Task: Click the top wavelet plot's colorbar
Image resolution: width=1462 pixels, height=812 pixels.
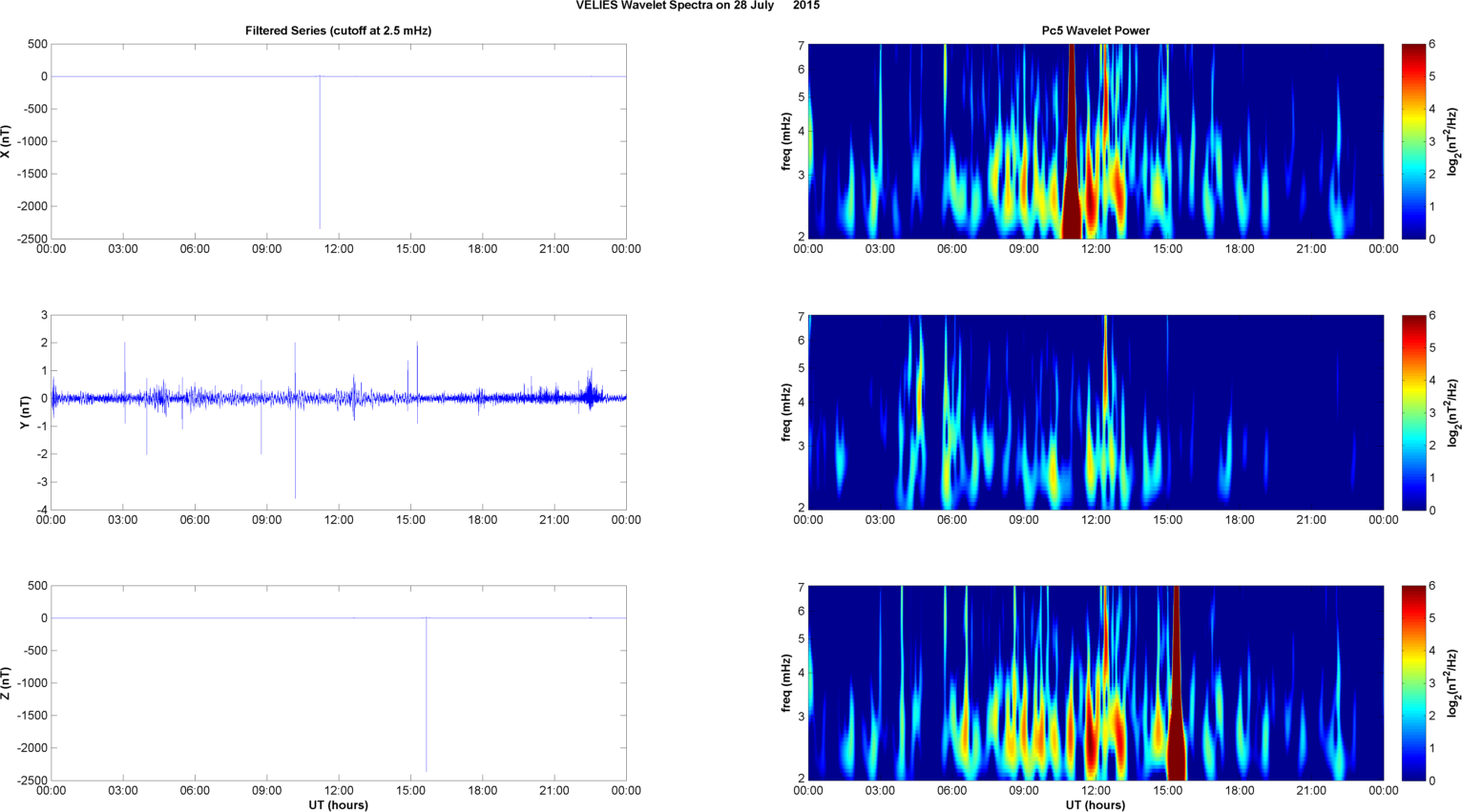Action: (1413, 141)
